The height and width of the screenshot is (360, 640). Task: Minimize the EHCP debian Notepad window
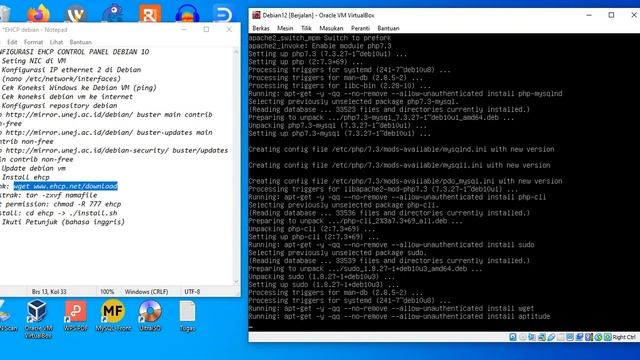[x=184, y=29]
